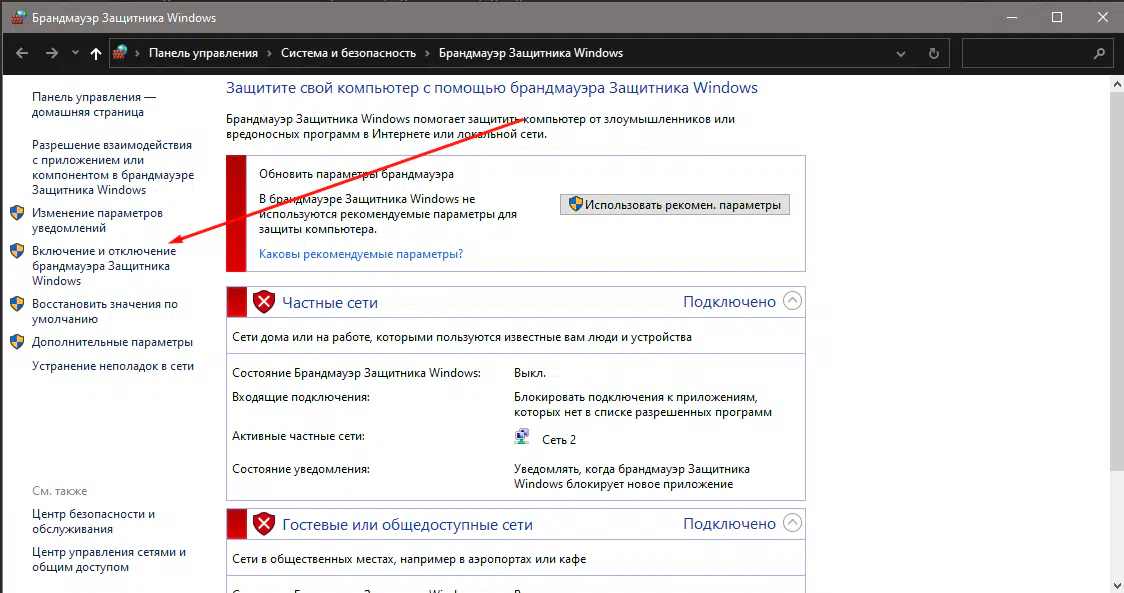Go forward with the right arrow
Screen dimensions: 1124x593
52,53
